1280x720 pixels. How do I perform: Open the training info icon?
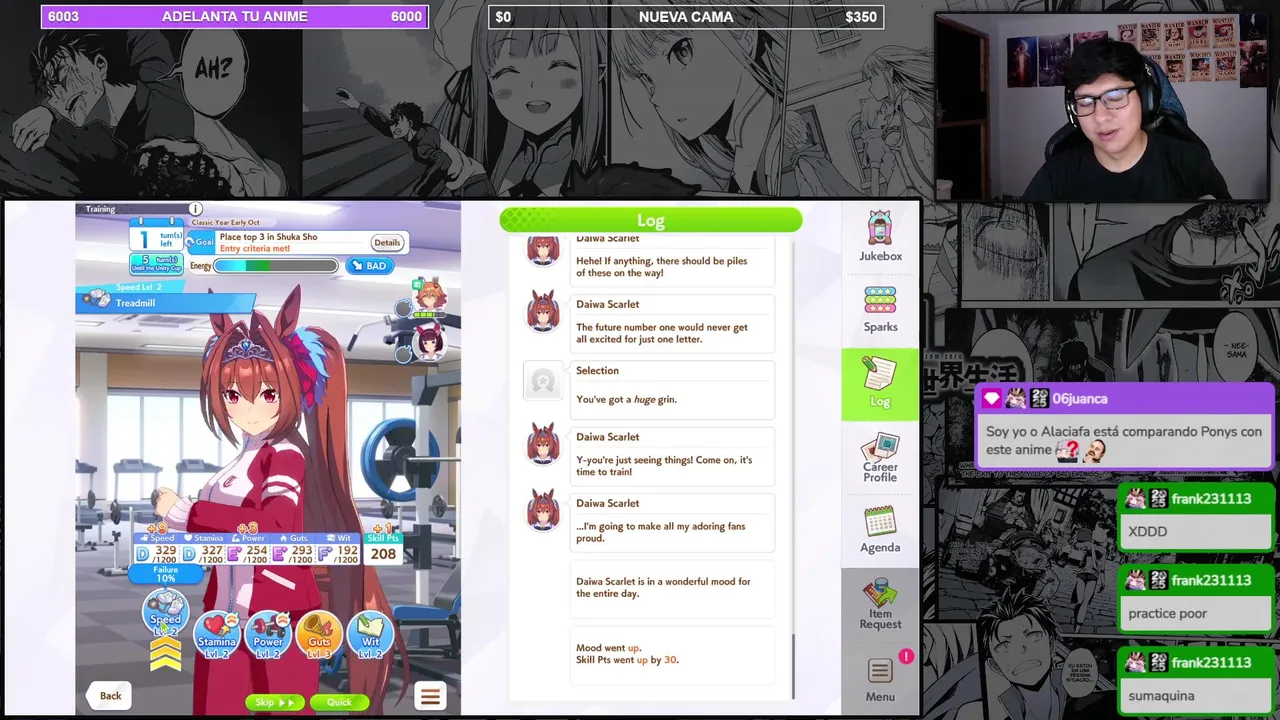pyautogui.click(x=195, y=209)
